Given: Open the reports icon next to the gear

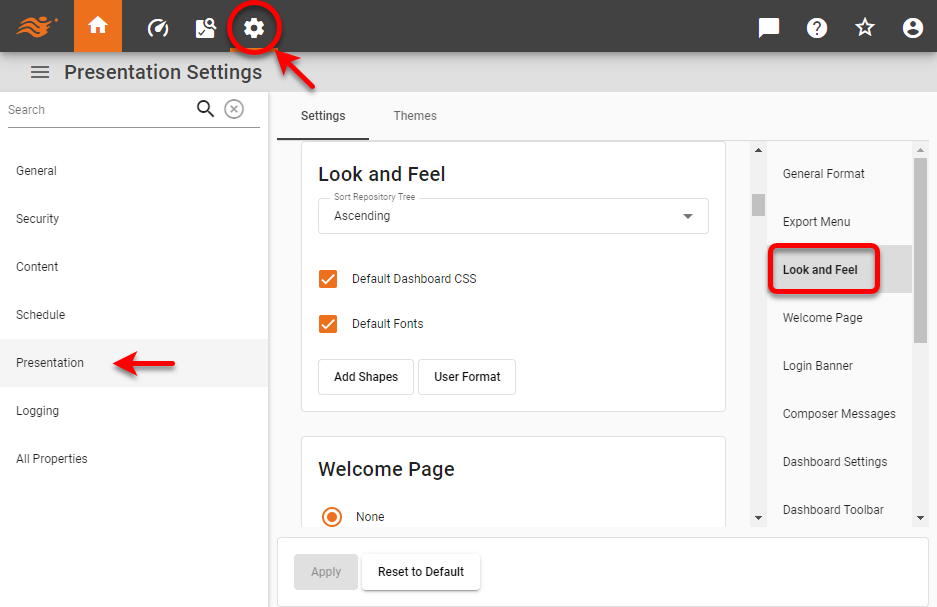Looking at the screenshot, I should 206,28.
